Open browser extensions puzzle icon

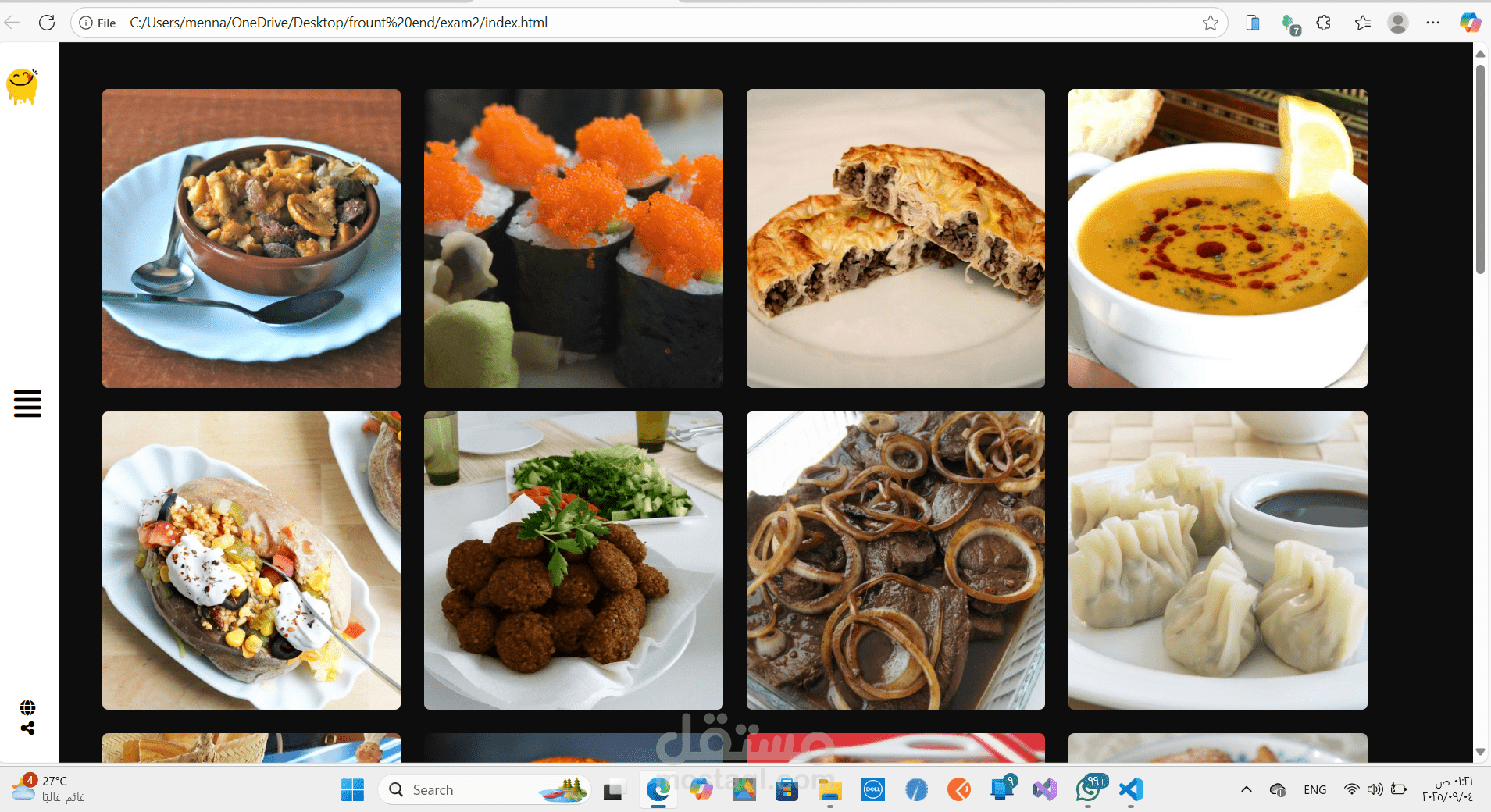[x=1324, y=23]
